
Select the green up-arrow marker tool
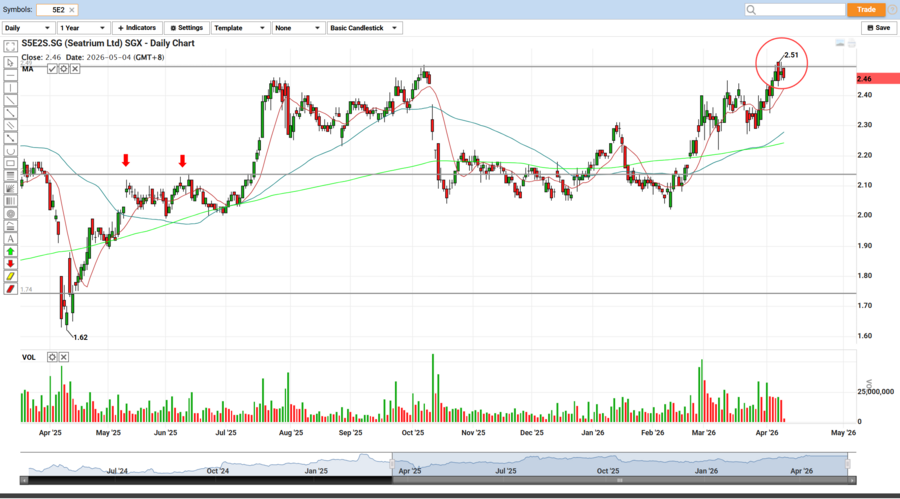[x=10, y=251]
